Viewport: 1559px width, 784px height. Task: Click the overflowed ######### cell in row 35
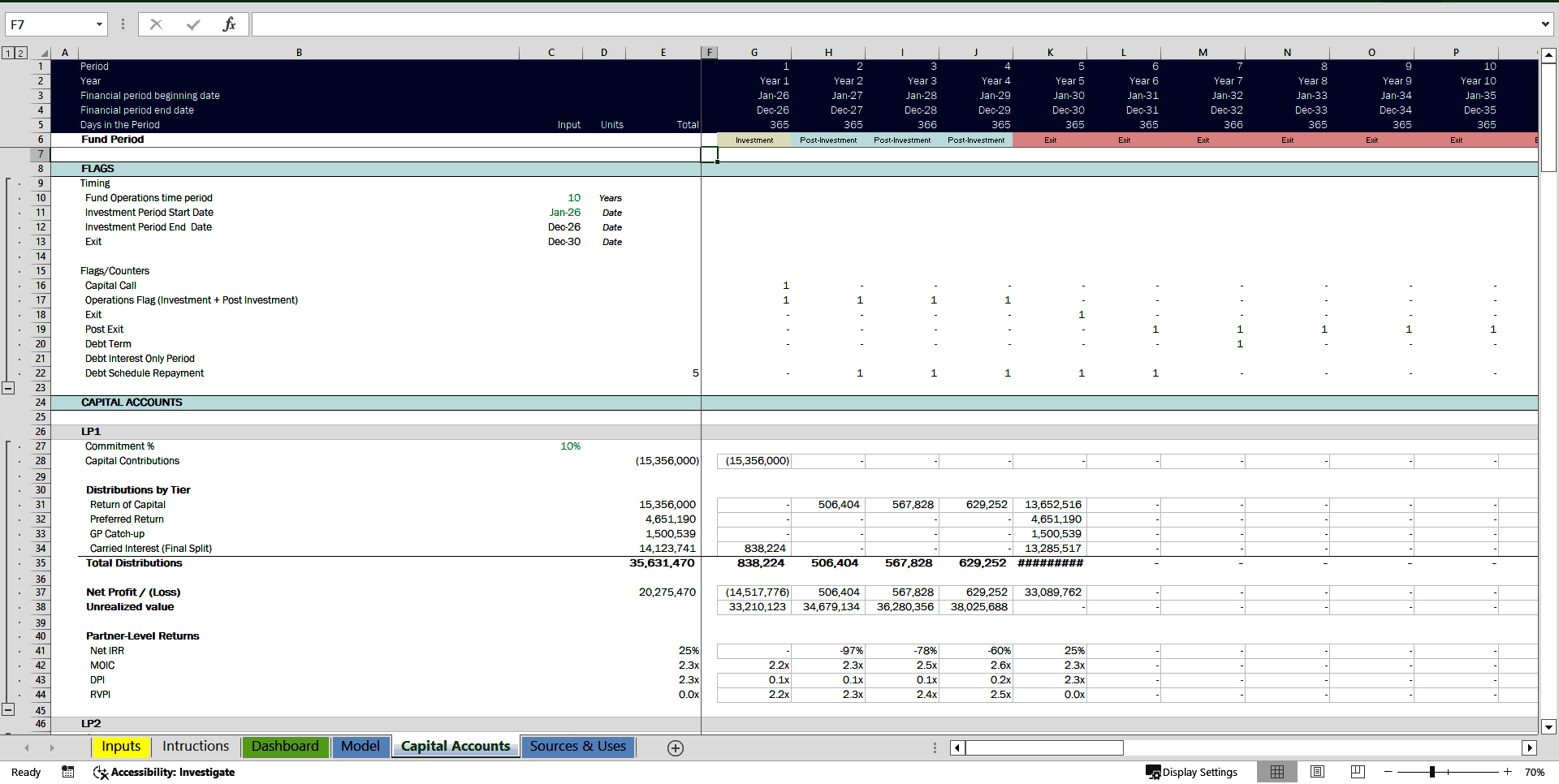(x=1050, y=563)
